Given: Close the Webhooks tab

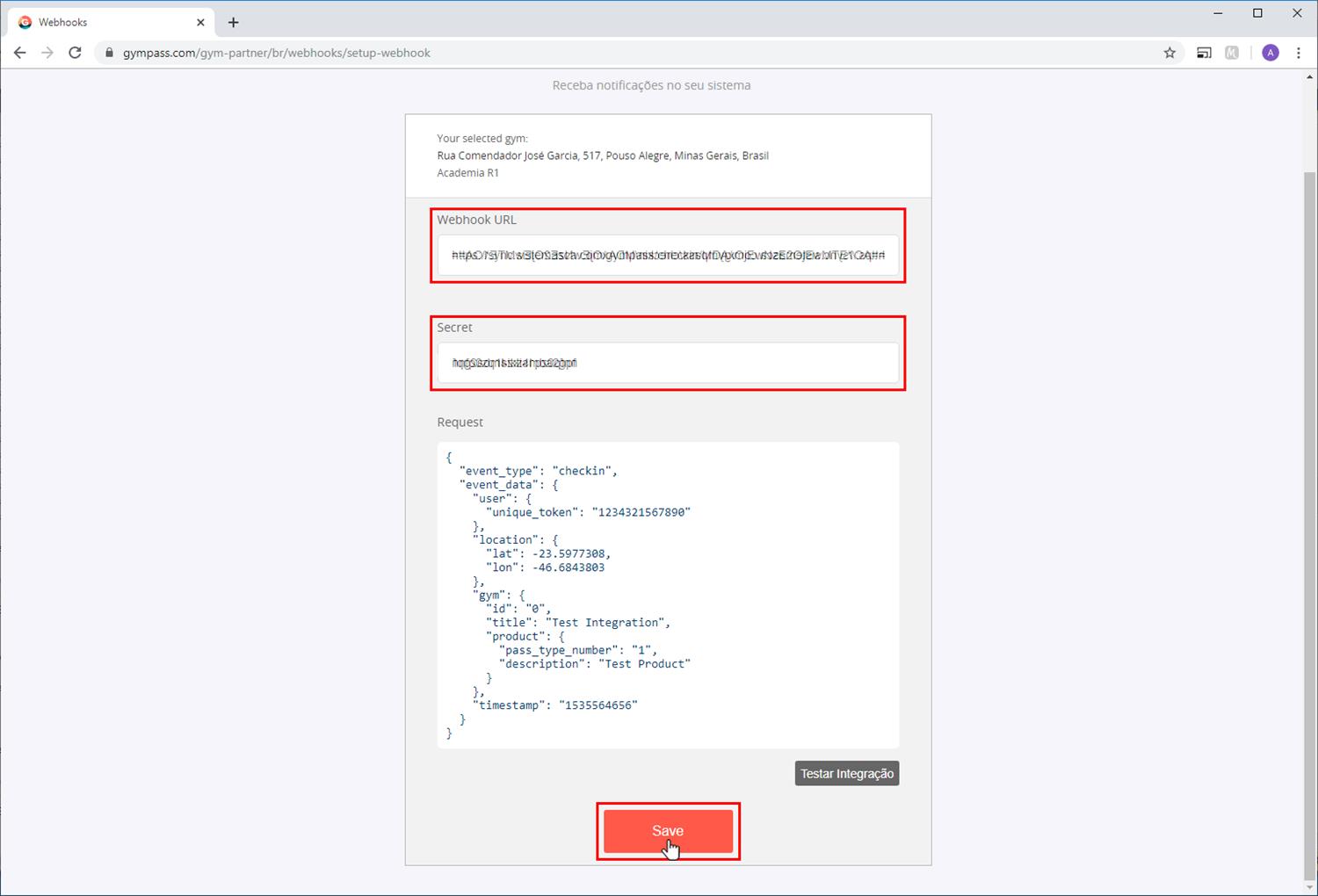Looking at the screenshot, I should 200,22.
